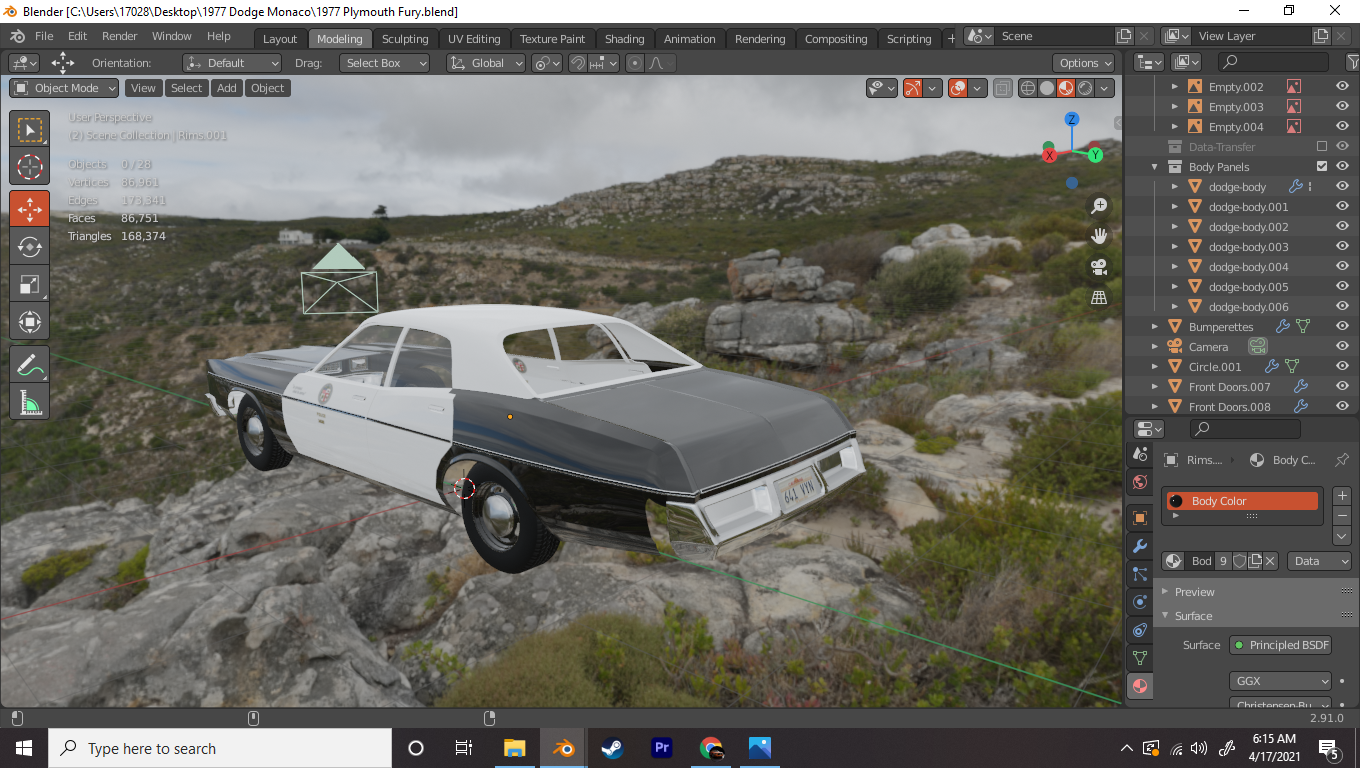
Task: Collapse the Body Panels collection
Action: [1155, 167]
